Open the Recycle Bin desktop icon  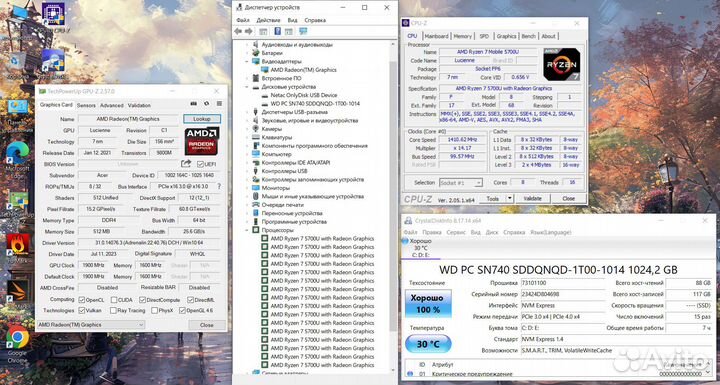pos(17,60)
